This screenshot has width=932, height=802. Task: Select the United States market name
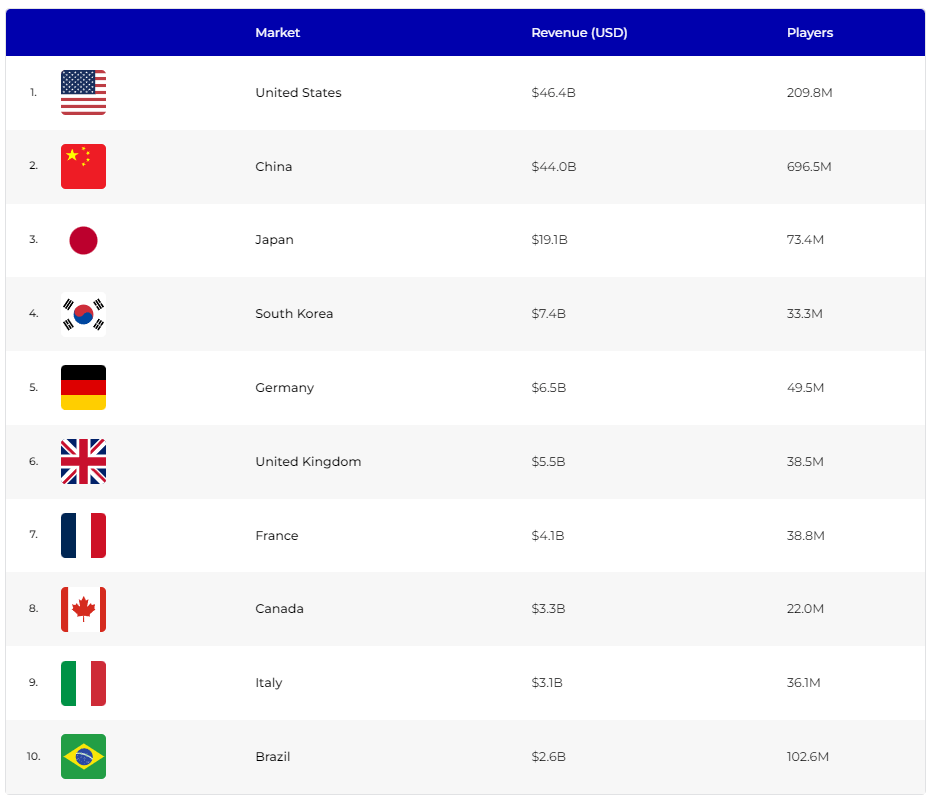pyautogui.click(x=298, y=93)
